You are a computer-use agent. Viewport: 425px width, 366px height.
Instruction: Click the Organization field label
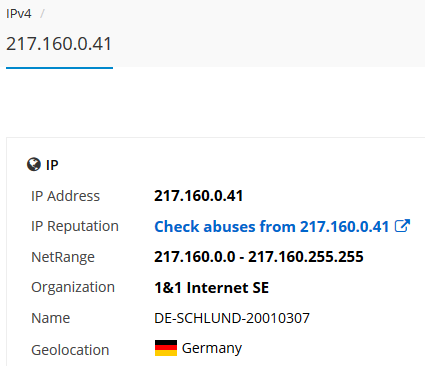73,287
